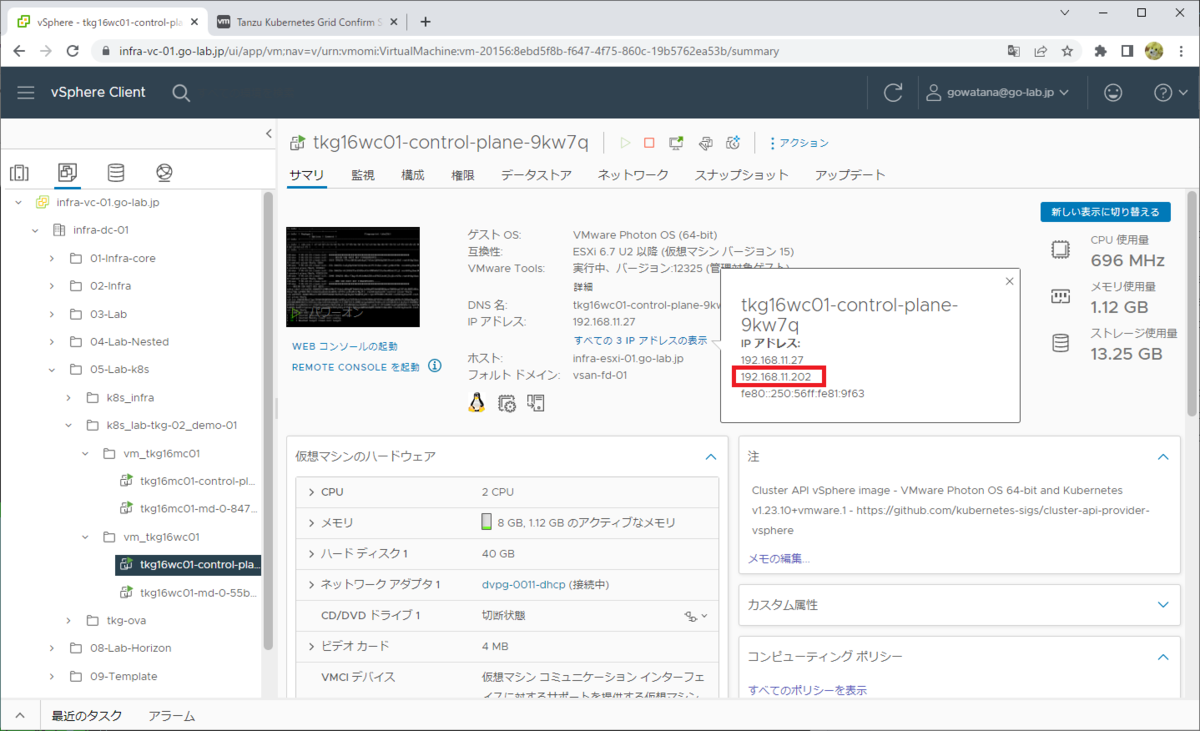Viewport: 1200px width, 731px height.
Task: Click メモの編集 link
Action: pos(779,559)
